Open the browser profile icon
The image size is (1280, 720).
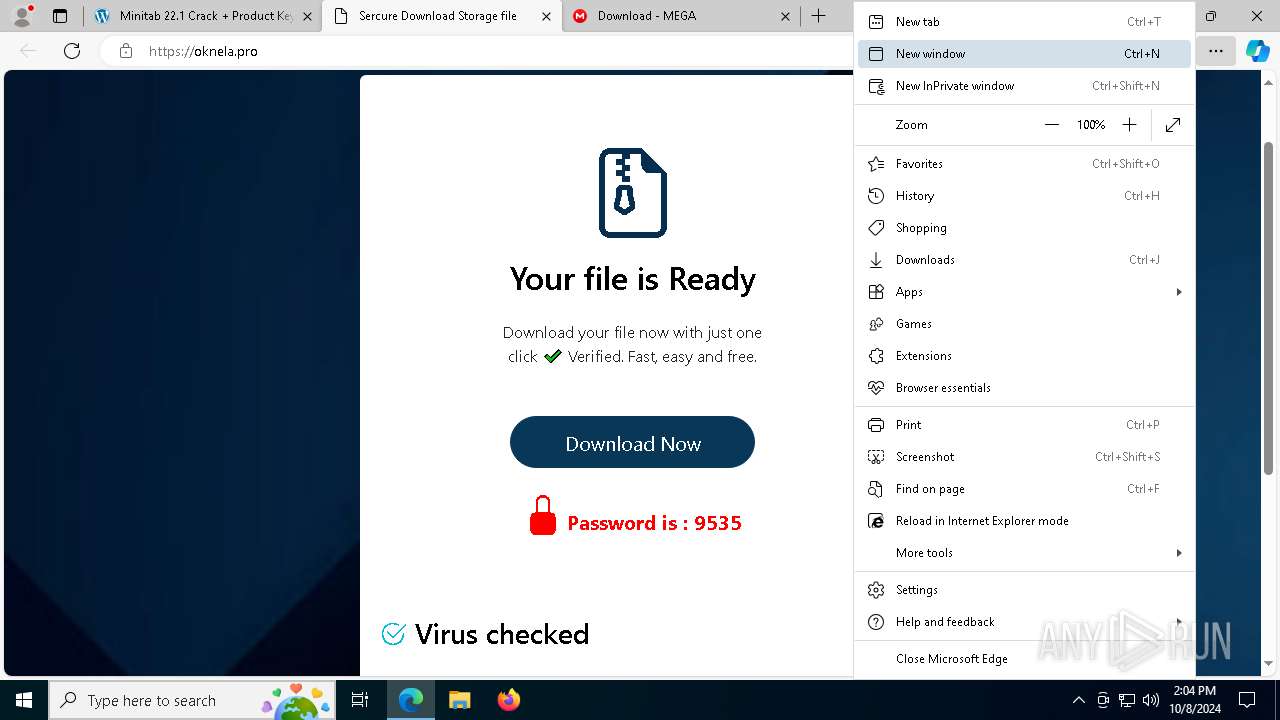tap(21, 16)
